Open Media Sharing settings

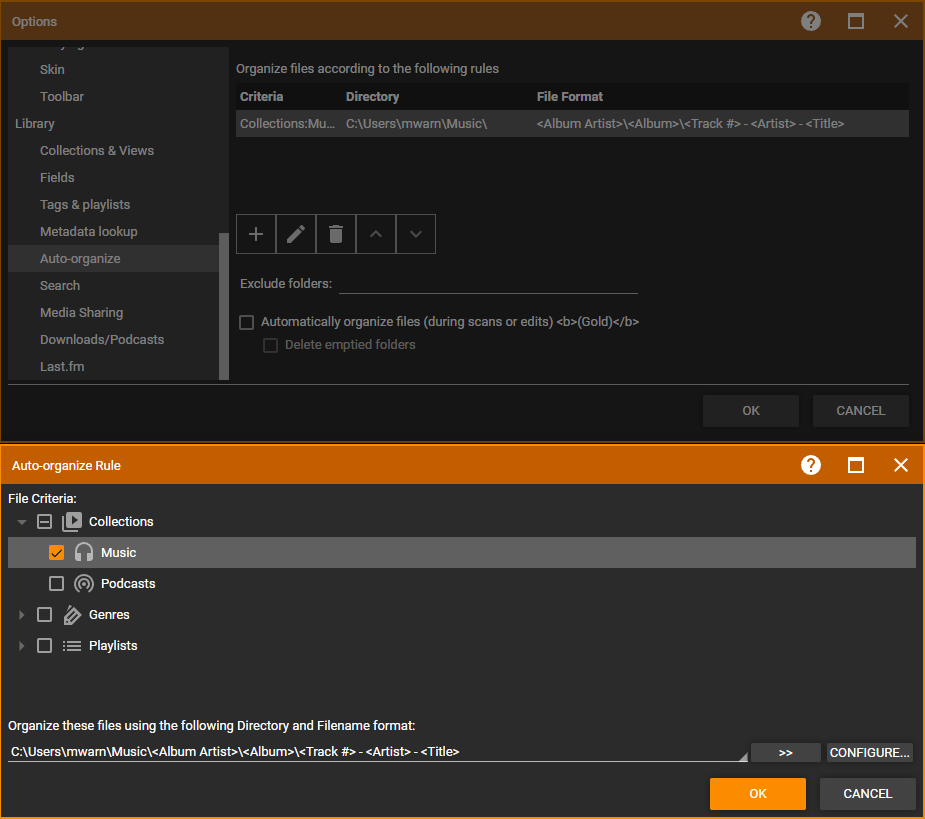click(81, 313)
